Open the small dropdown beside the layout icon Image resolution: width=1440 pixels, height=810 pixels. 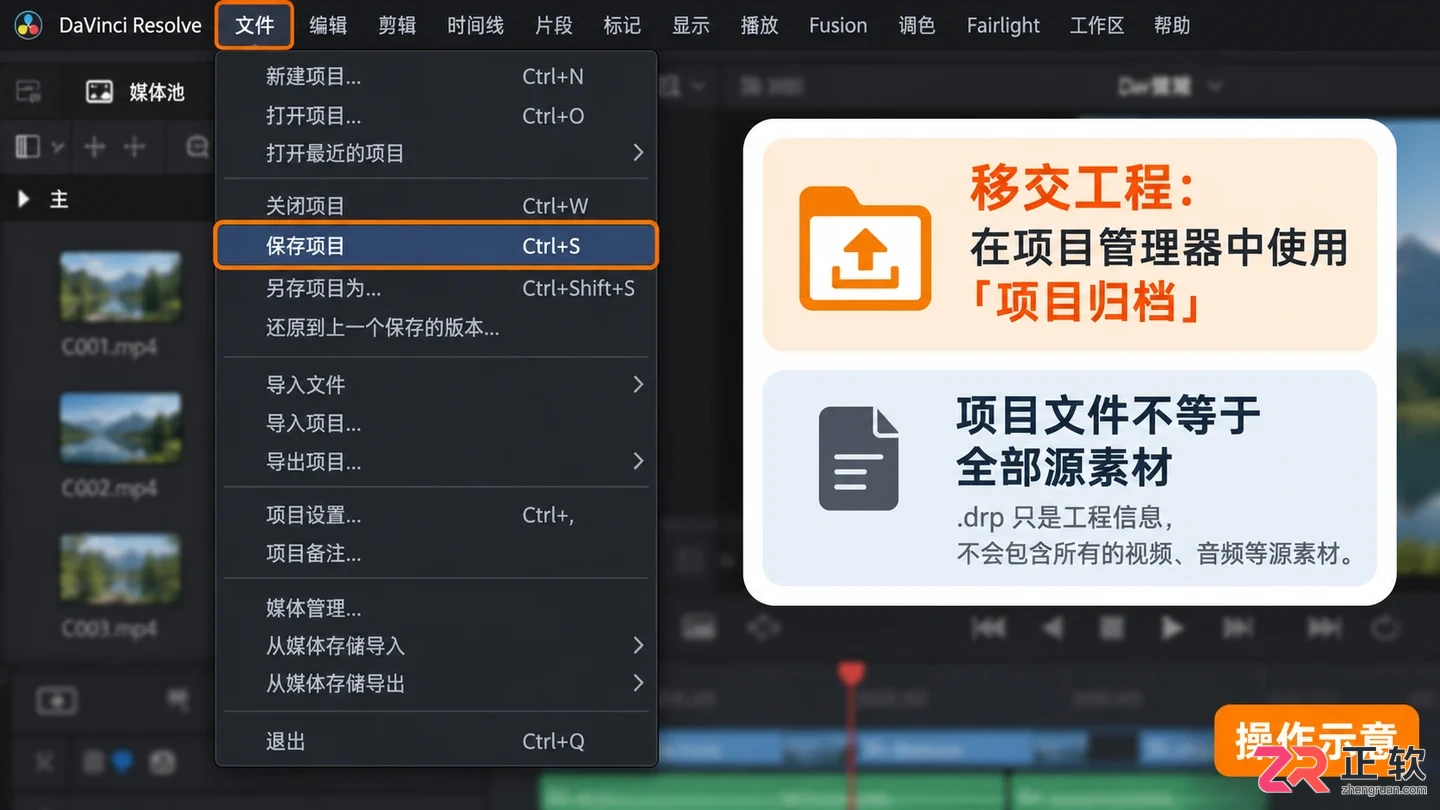click(x=58, y=148)
